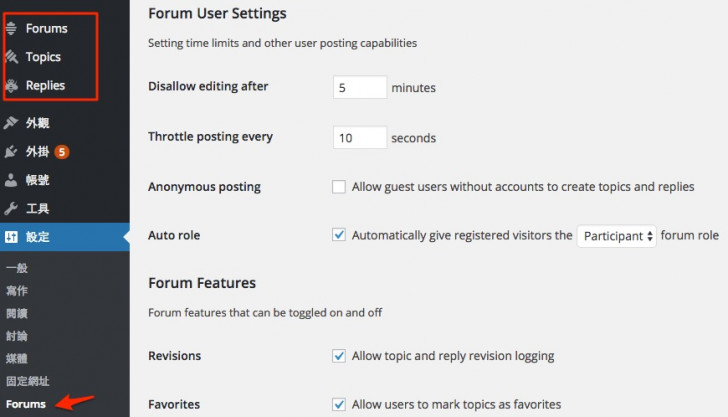Click the 帳號 users person icon
The image size is (728, 417).
11,180
